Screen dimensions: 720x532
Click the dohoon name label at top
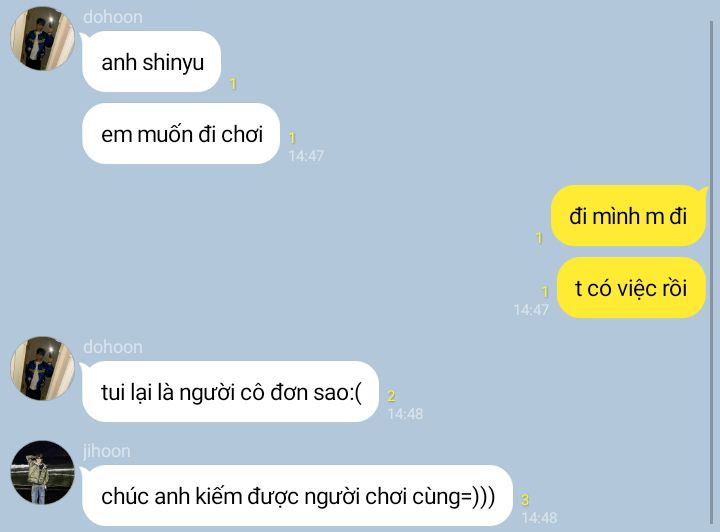(113, 17)
